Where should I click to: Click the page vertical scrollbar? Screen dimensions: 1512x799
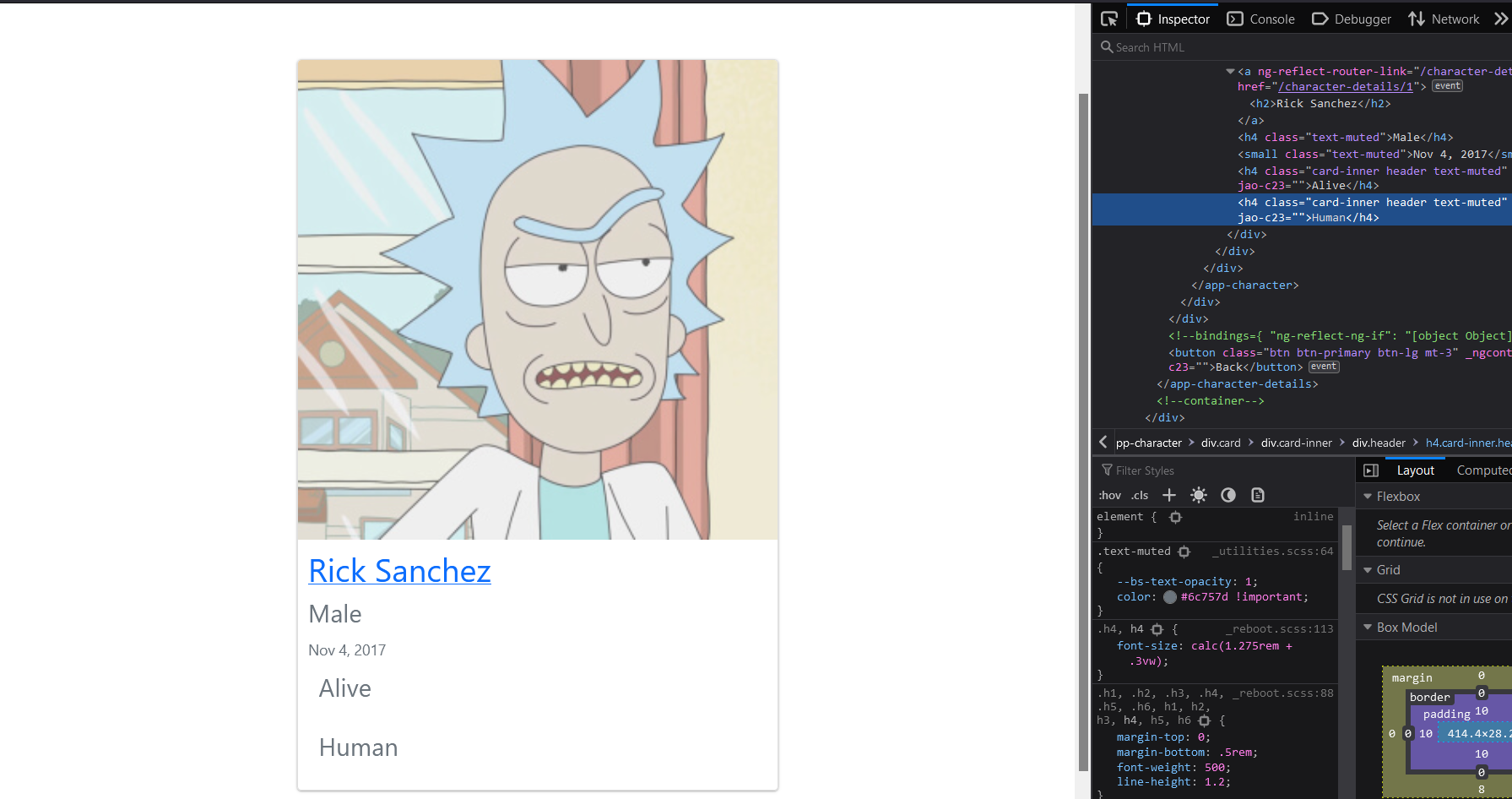coord(1083,431)
